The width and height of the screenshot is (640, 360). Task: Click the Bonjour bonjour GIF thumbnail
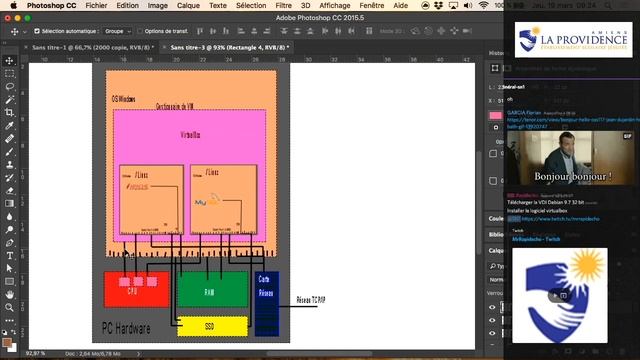pyautogui.click(x=571, y=158)
